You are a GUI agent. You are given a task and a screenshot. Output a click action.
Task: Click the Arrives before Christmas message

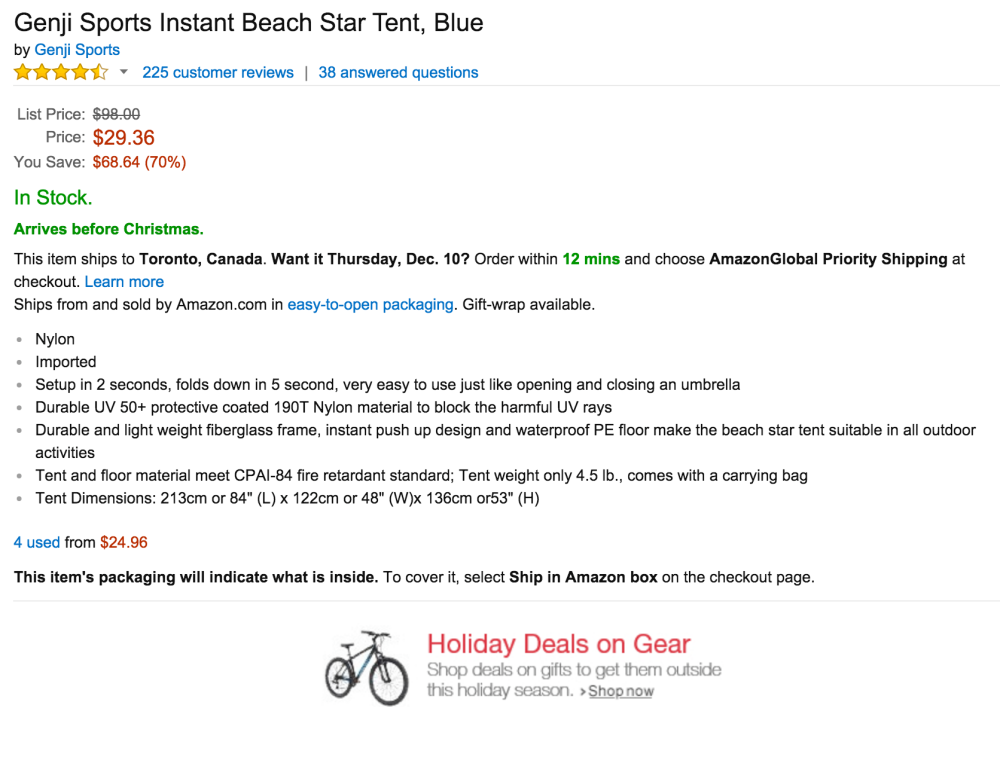coord(108,229)
